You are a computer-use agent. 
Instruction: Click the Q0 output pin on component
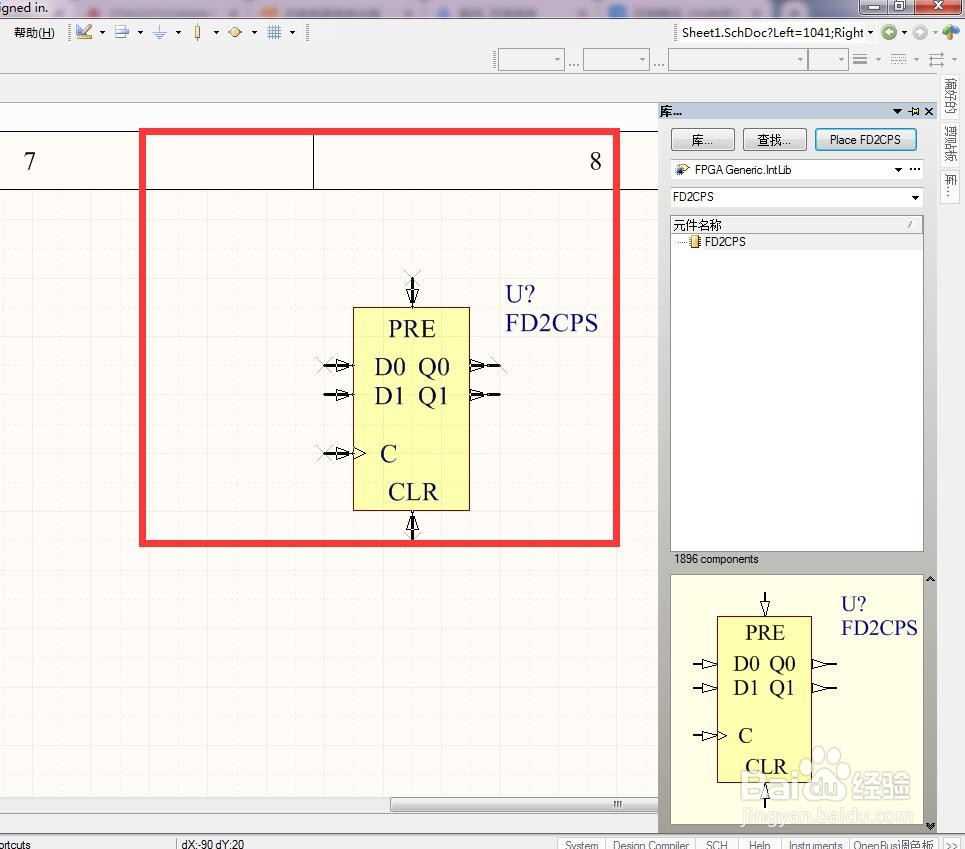pyautogui.click(x=485, y=365)
